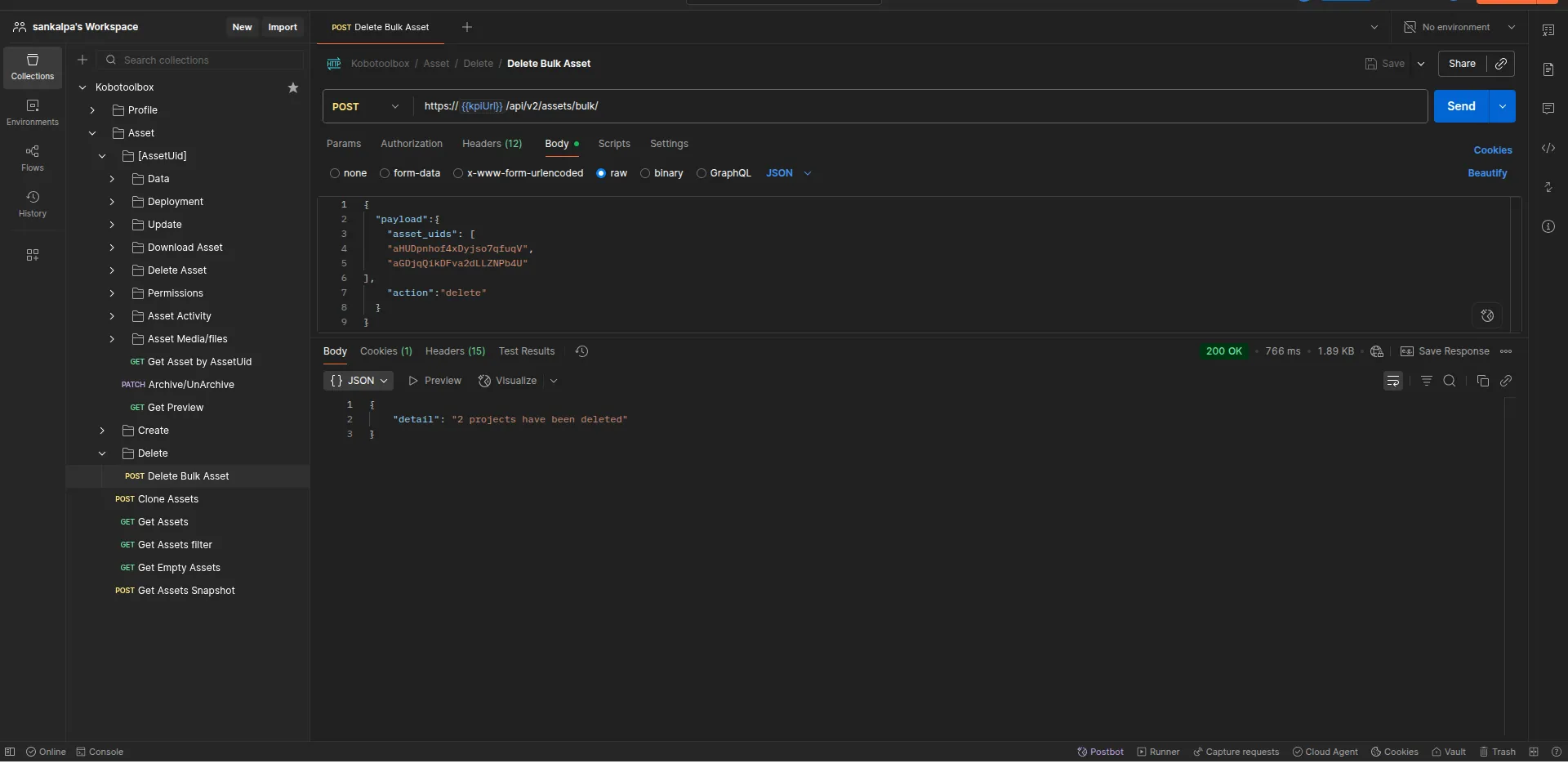Image resolution: width=1568 pixels, height=768 pixels.
Task: Click the Beautify link
Action: (1487, 173)
